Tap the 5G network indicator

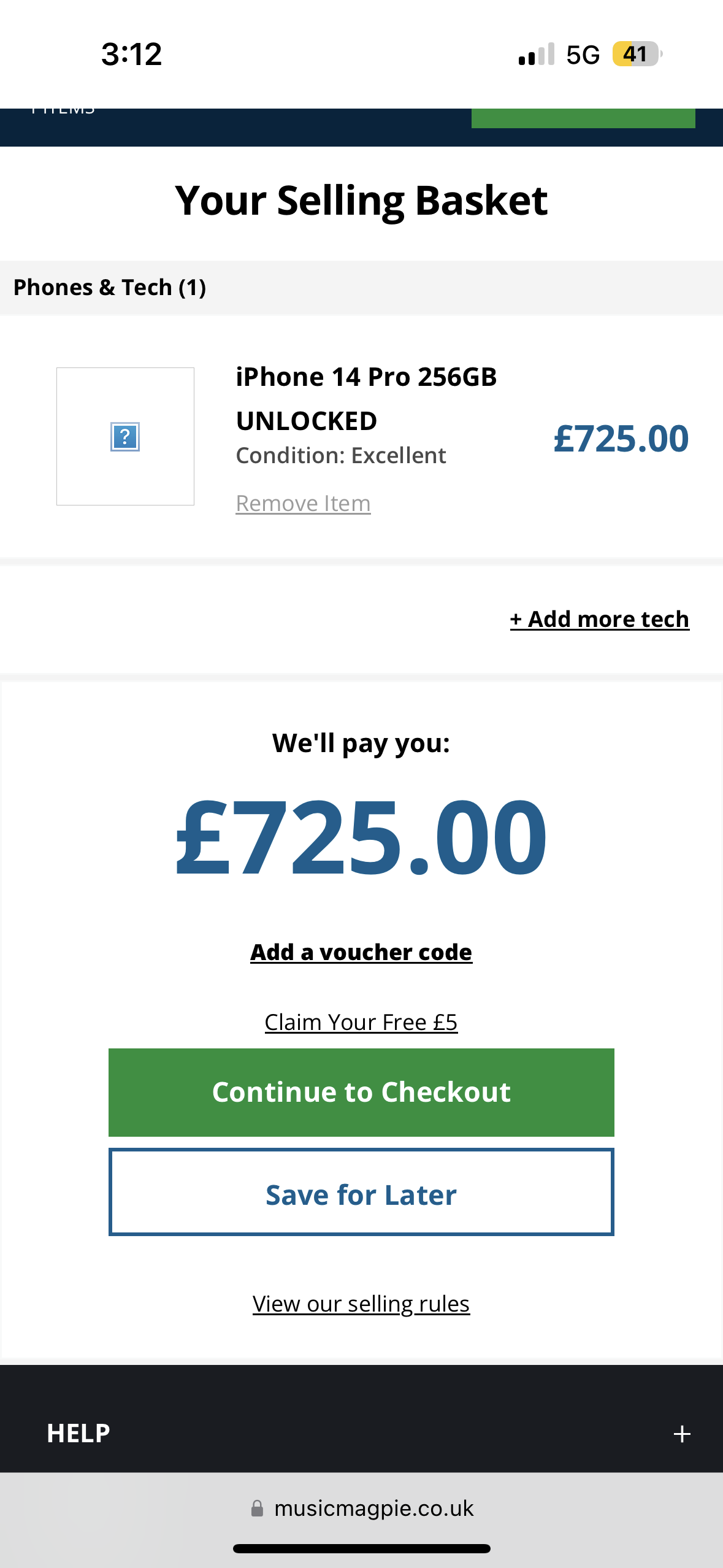(583, 55)
